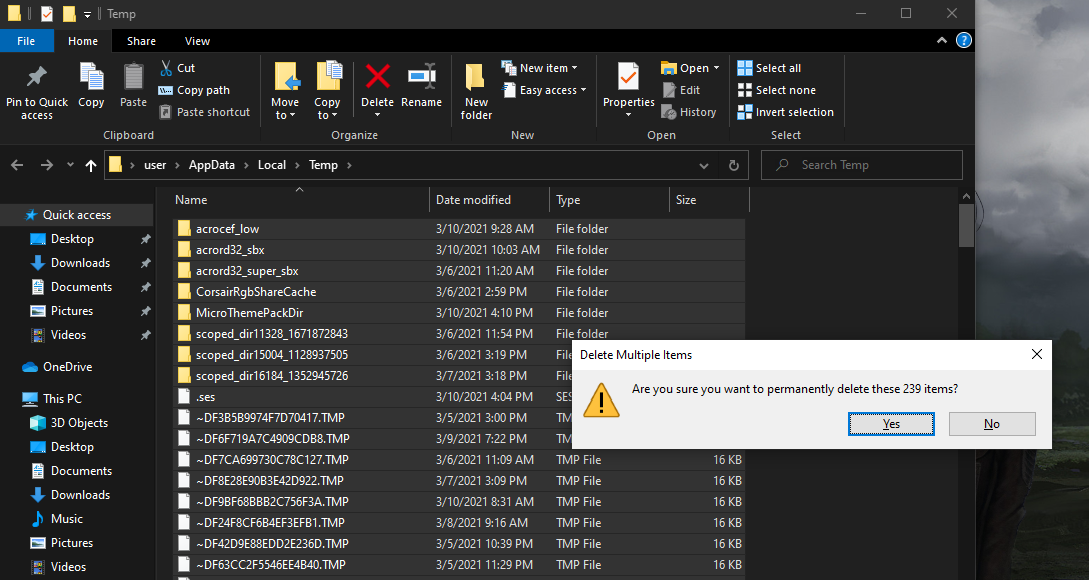Collapse the ribbon with the chevron
The width and height of the screenshot is (1089, 580).
[941, 41]
